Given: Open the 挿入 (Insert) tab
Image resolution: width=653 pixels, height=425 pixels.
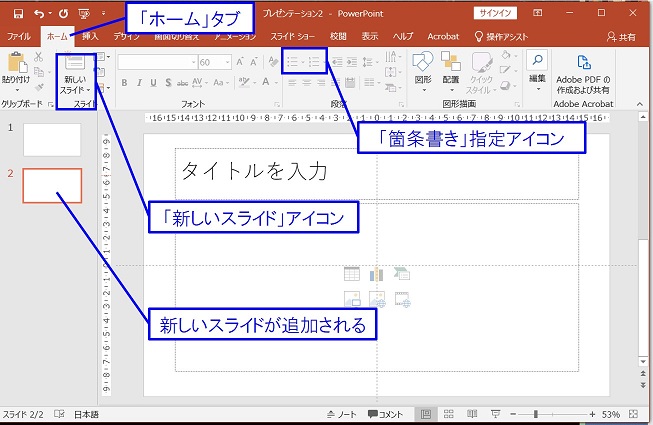Looking at the screenshot, I should coord(91,36).
